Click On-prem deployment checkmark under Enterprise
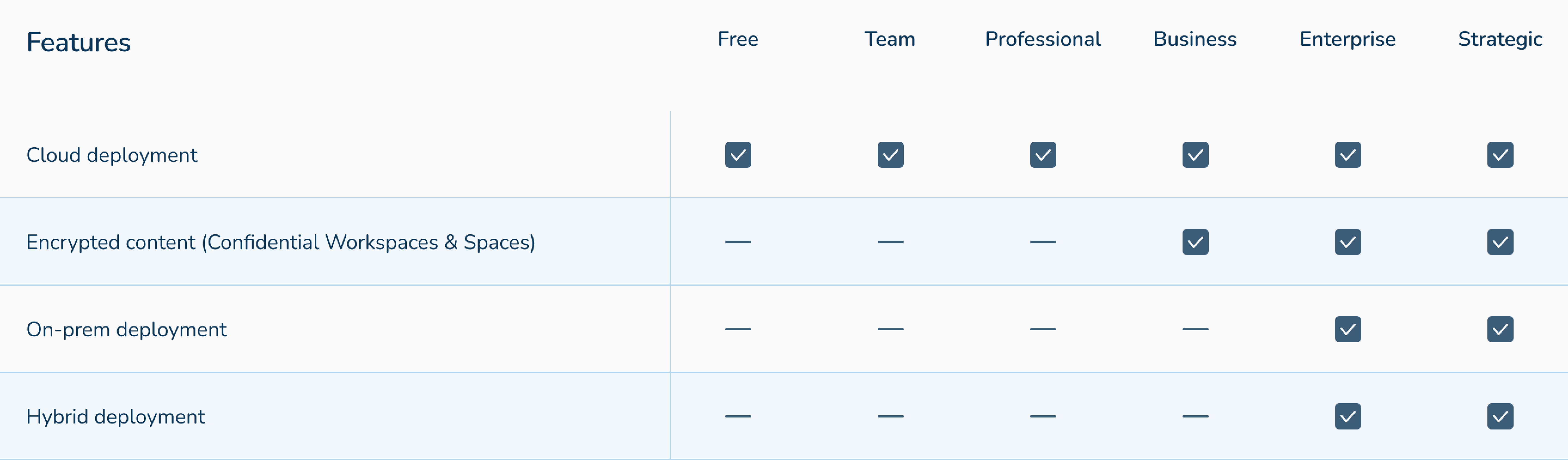This screenshot has height=460, width=1568. (1348, 329)
